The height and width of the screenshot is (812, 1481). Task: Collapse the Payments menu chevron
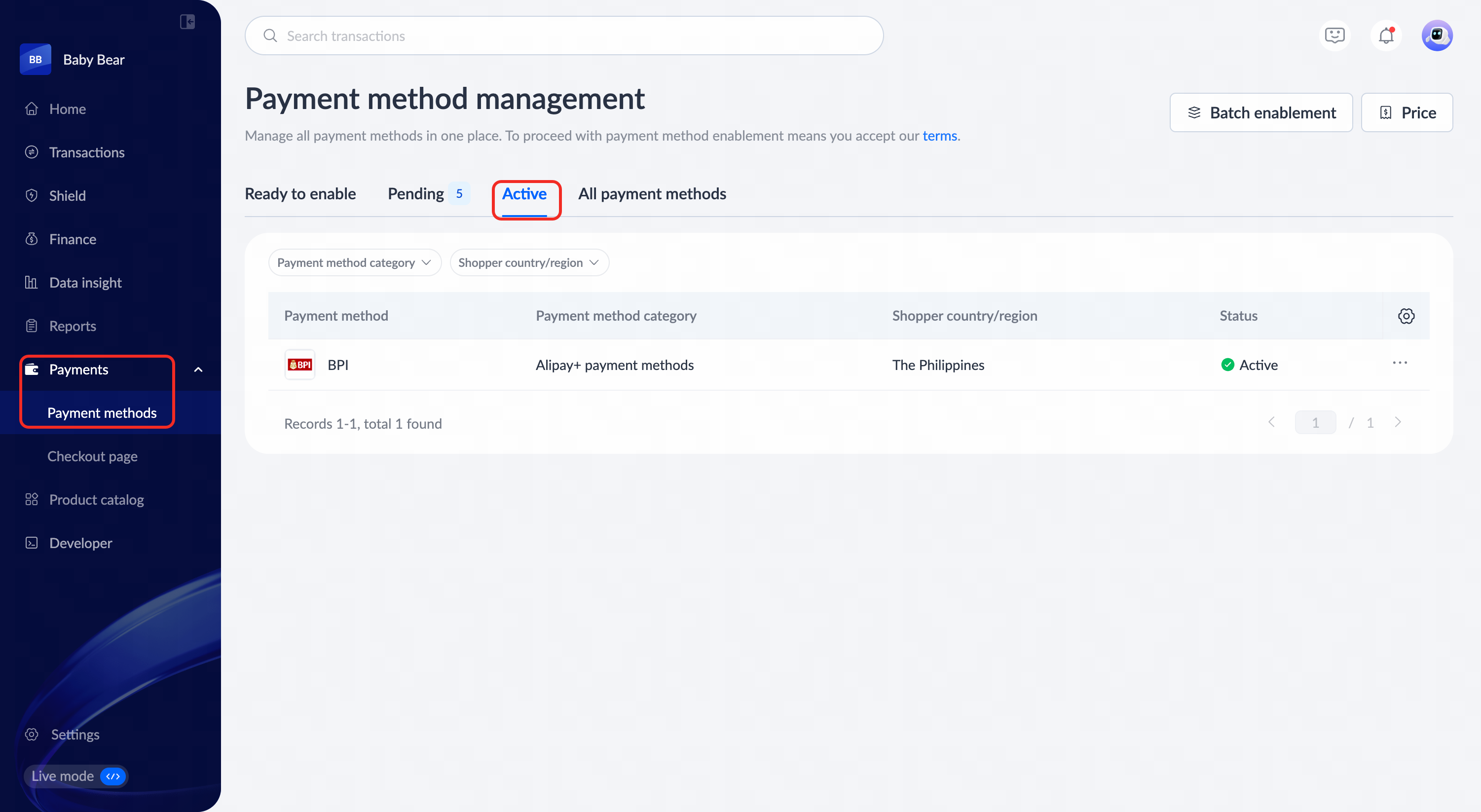click(198, 369)
